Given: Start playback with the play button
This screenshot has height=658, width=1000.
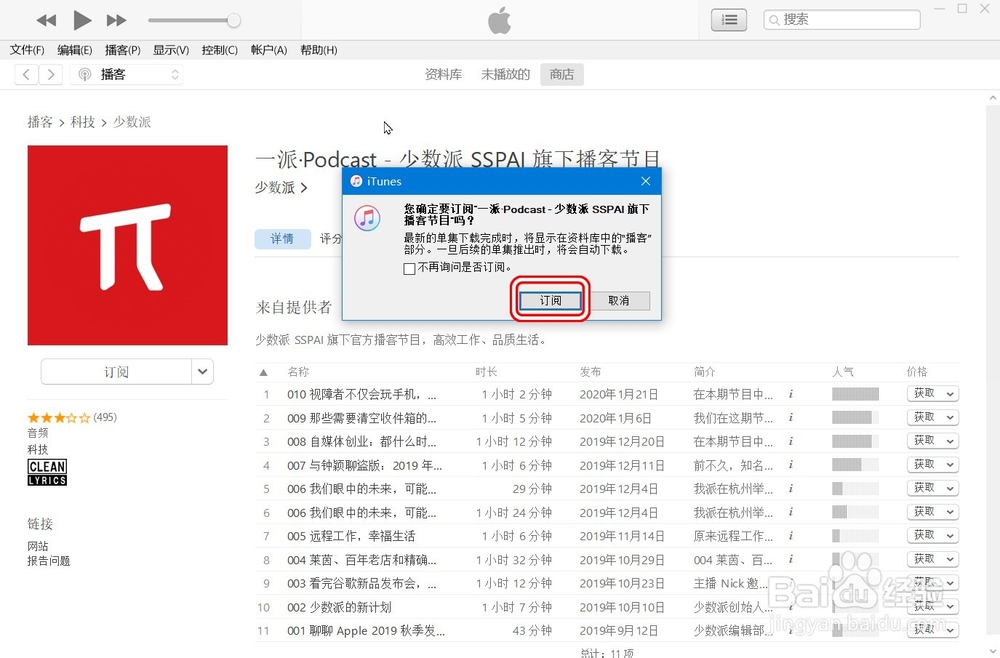Looking at the screenshot, I should pyautogui.click(x=82, y=20).
